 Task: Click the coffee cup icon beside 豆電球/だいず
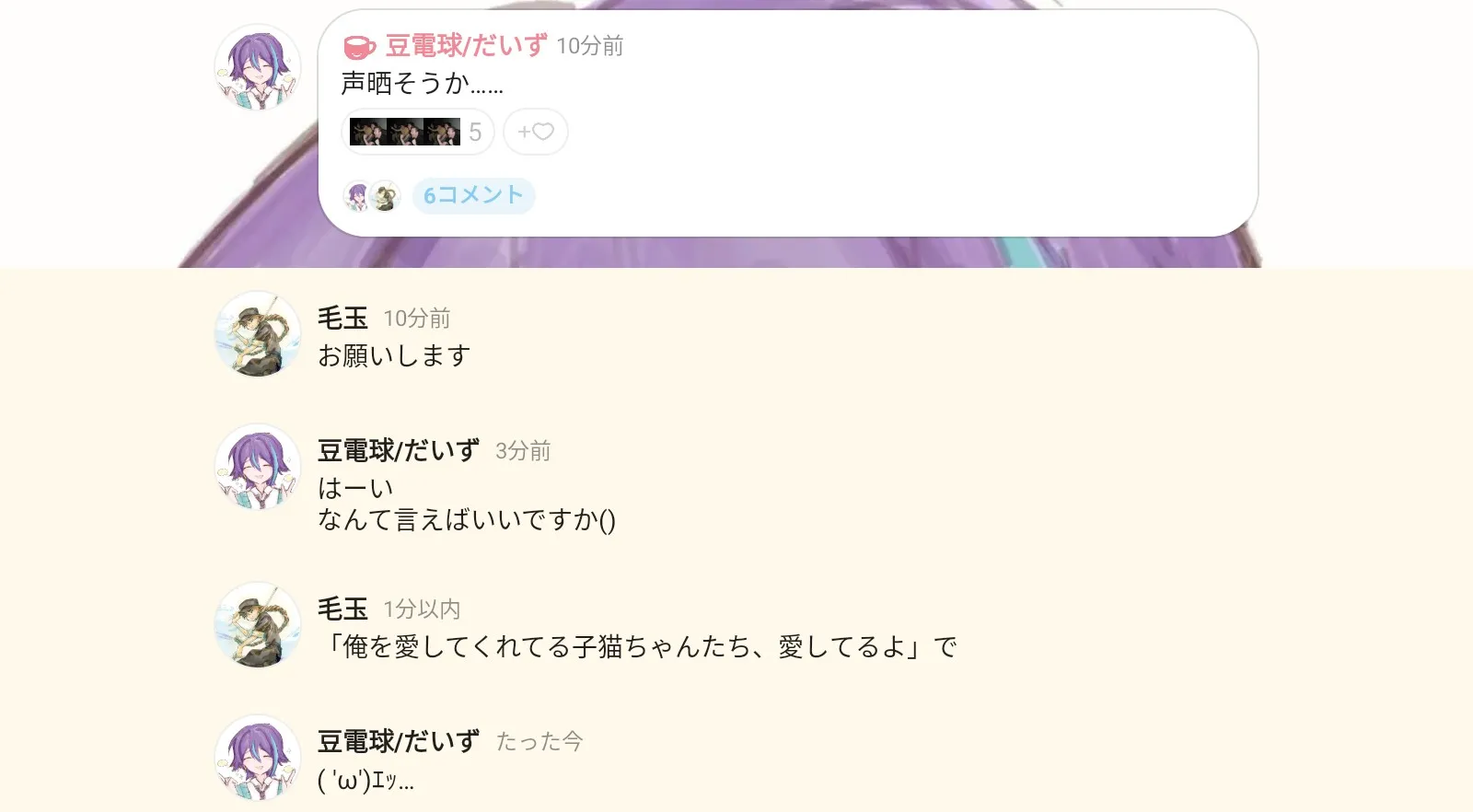click(x=359, y=46)
